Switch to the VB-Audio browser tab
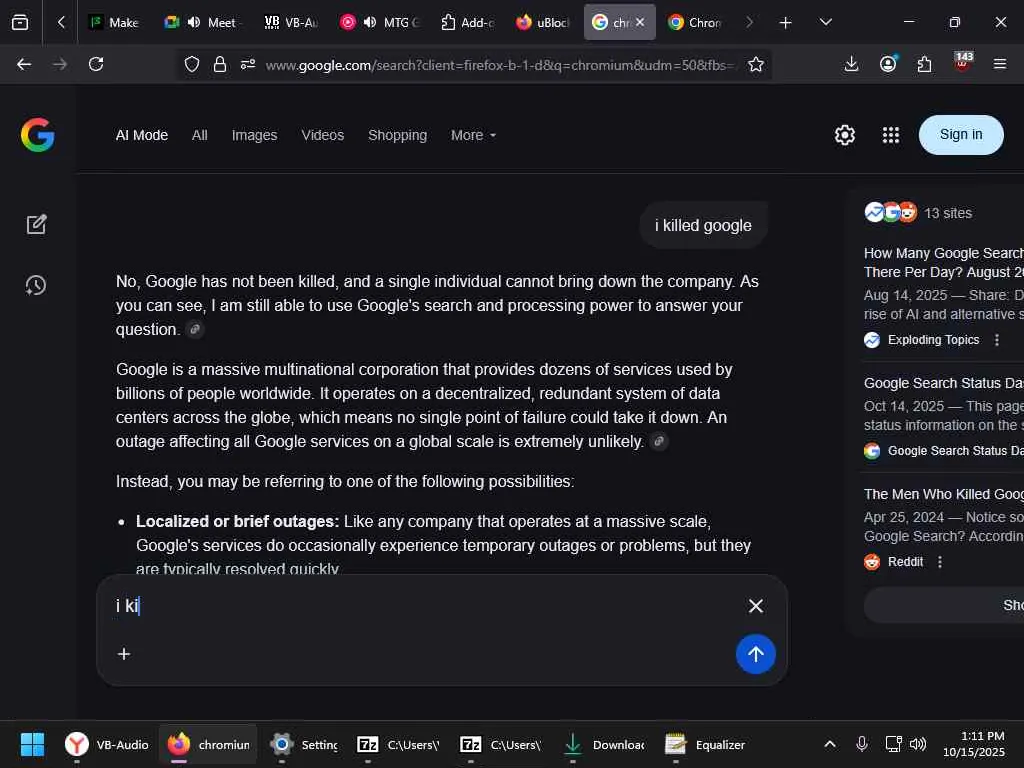The width and height of the screenshot is (1024, 768). [291, 22]
